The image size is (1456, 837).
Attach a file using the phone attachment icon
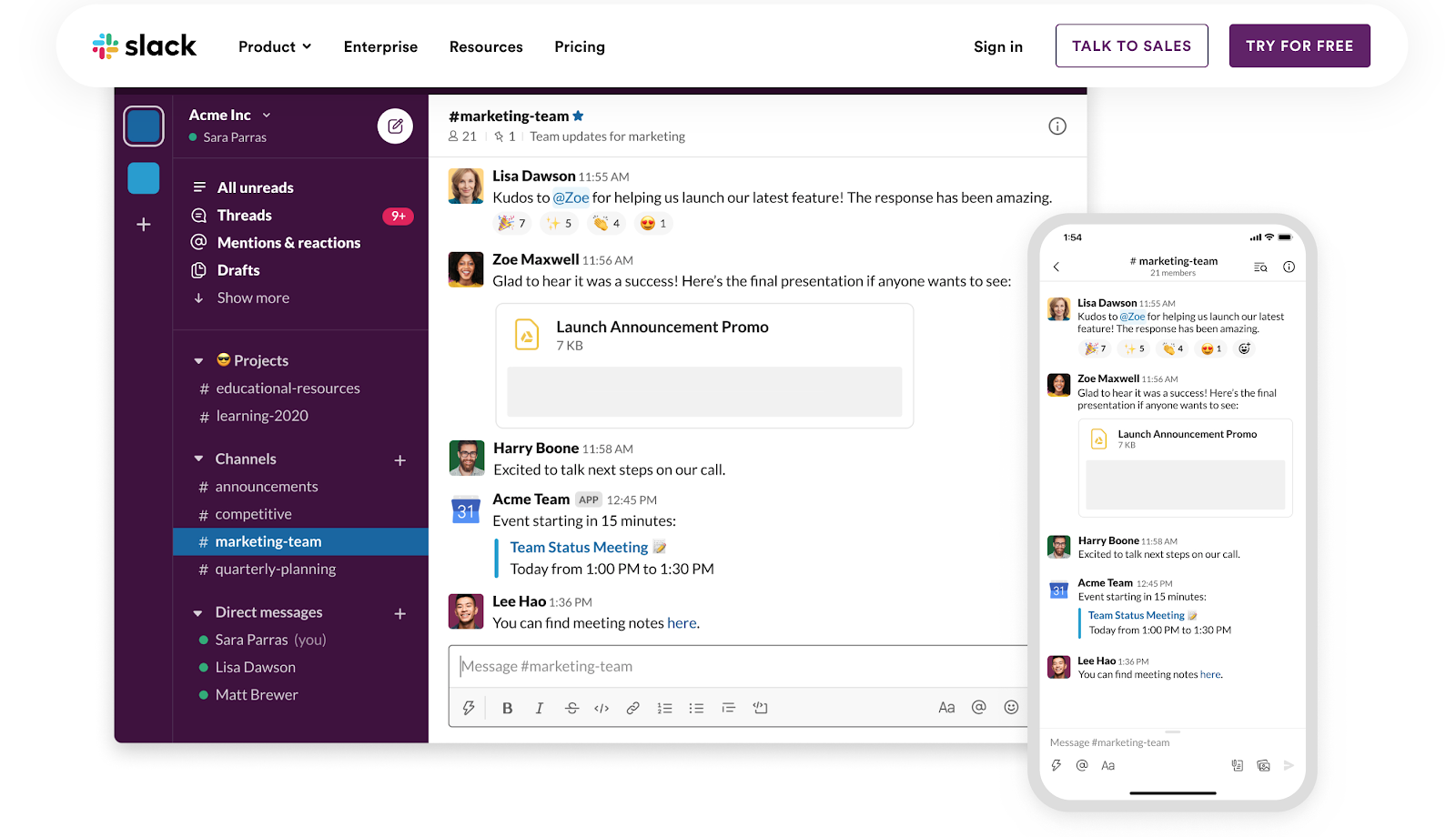1238,766
